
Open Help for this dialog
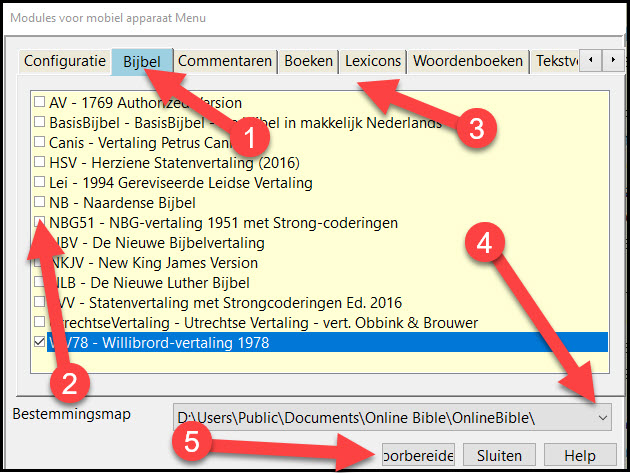[580, 455]
